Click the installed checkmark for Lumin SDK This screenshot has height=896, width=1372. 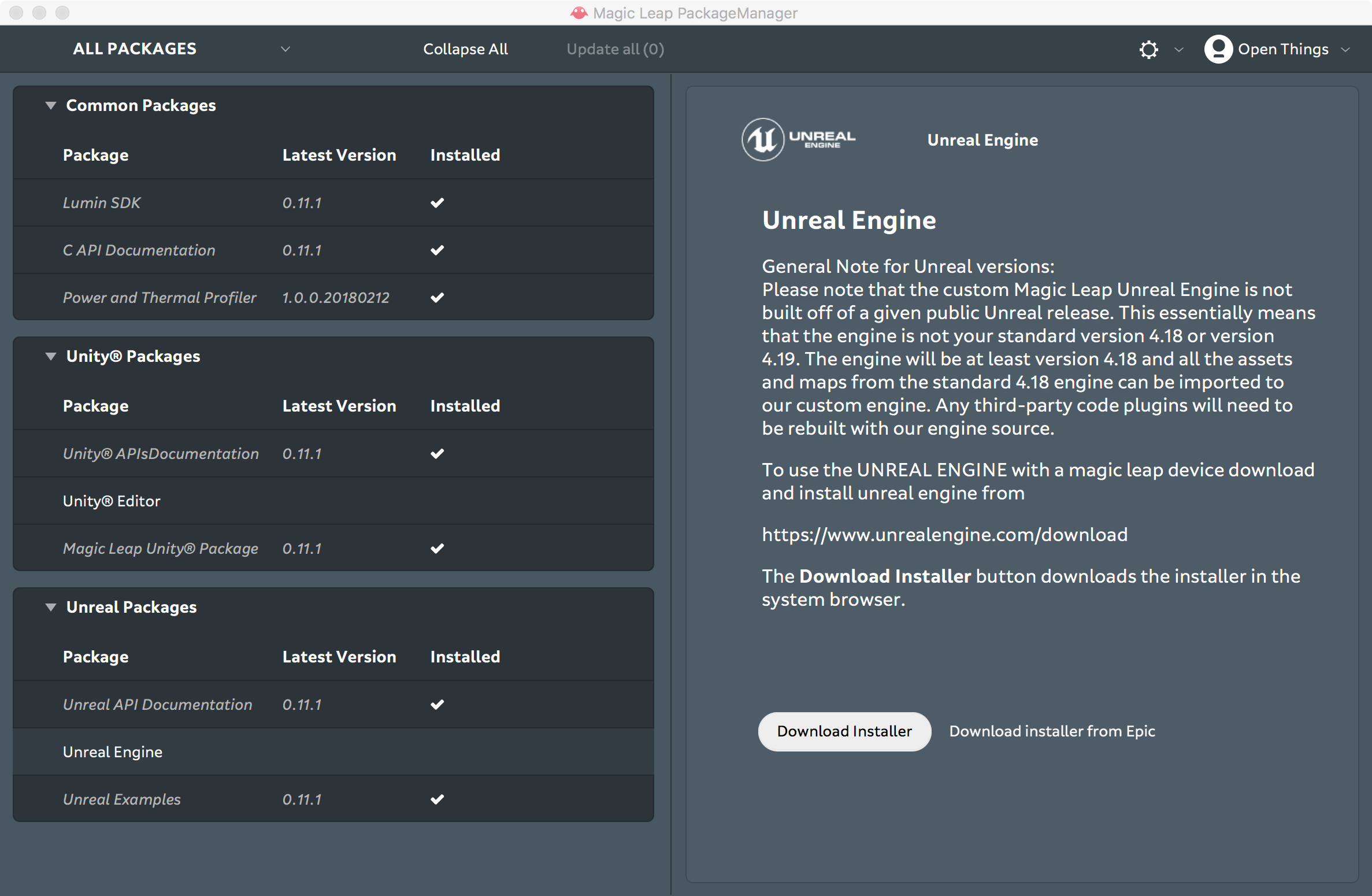(437, 202)
